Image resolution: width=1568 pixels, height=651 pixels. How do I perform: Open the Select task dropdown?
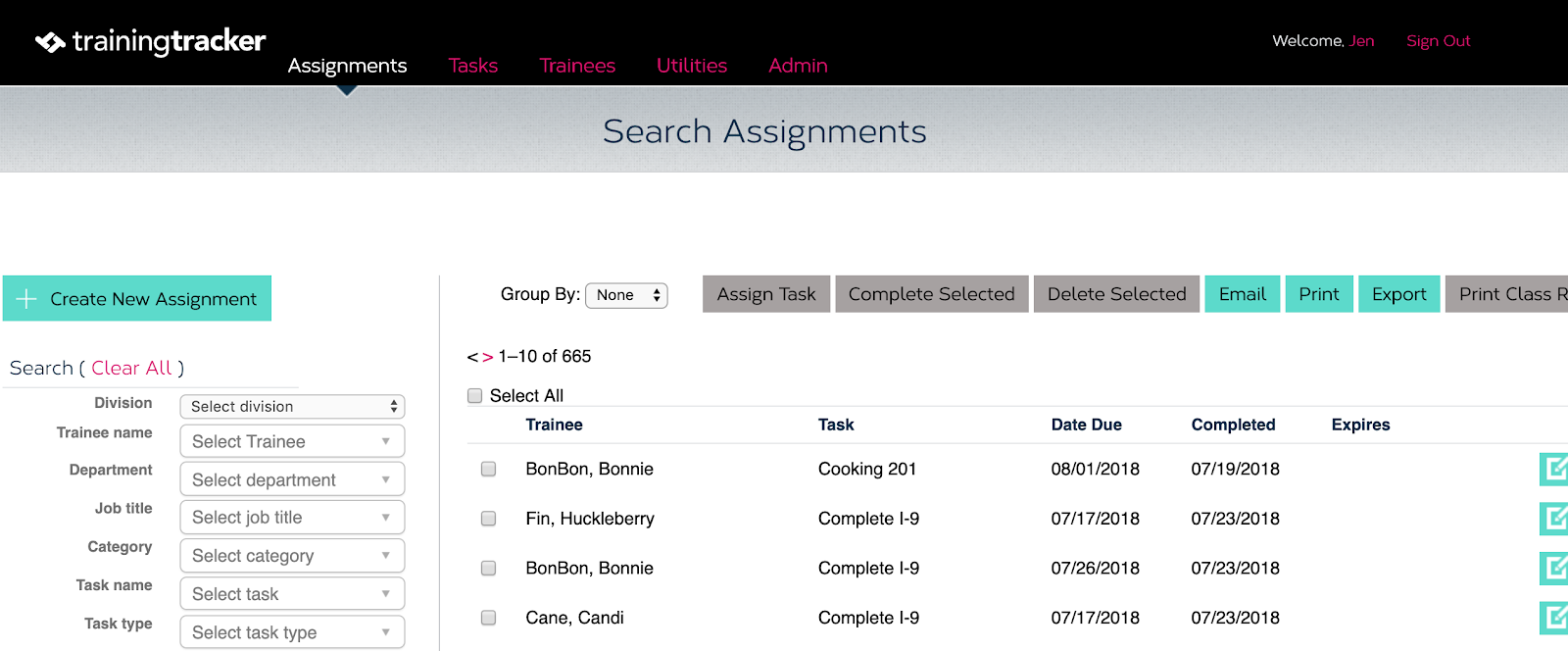point(292,594)
